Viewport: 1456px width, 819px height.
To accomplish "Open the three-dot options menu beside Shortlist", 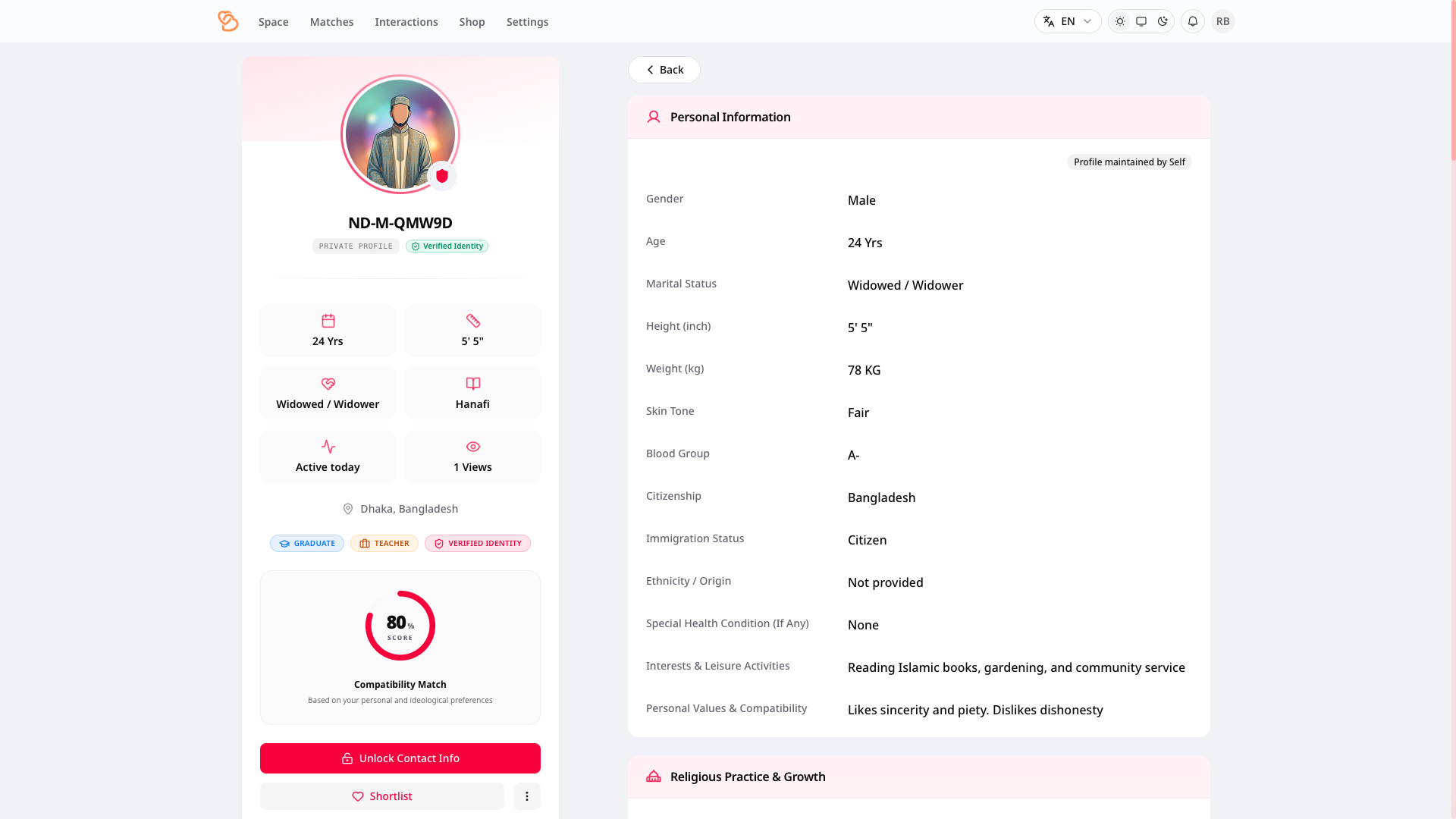I will 526,796.
